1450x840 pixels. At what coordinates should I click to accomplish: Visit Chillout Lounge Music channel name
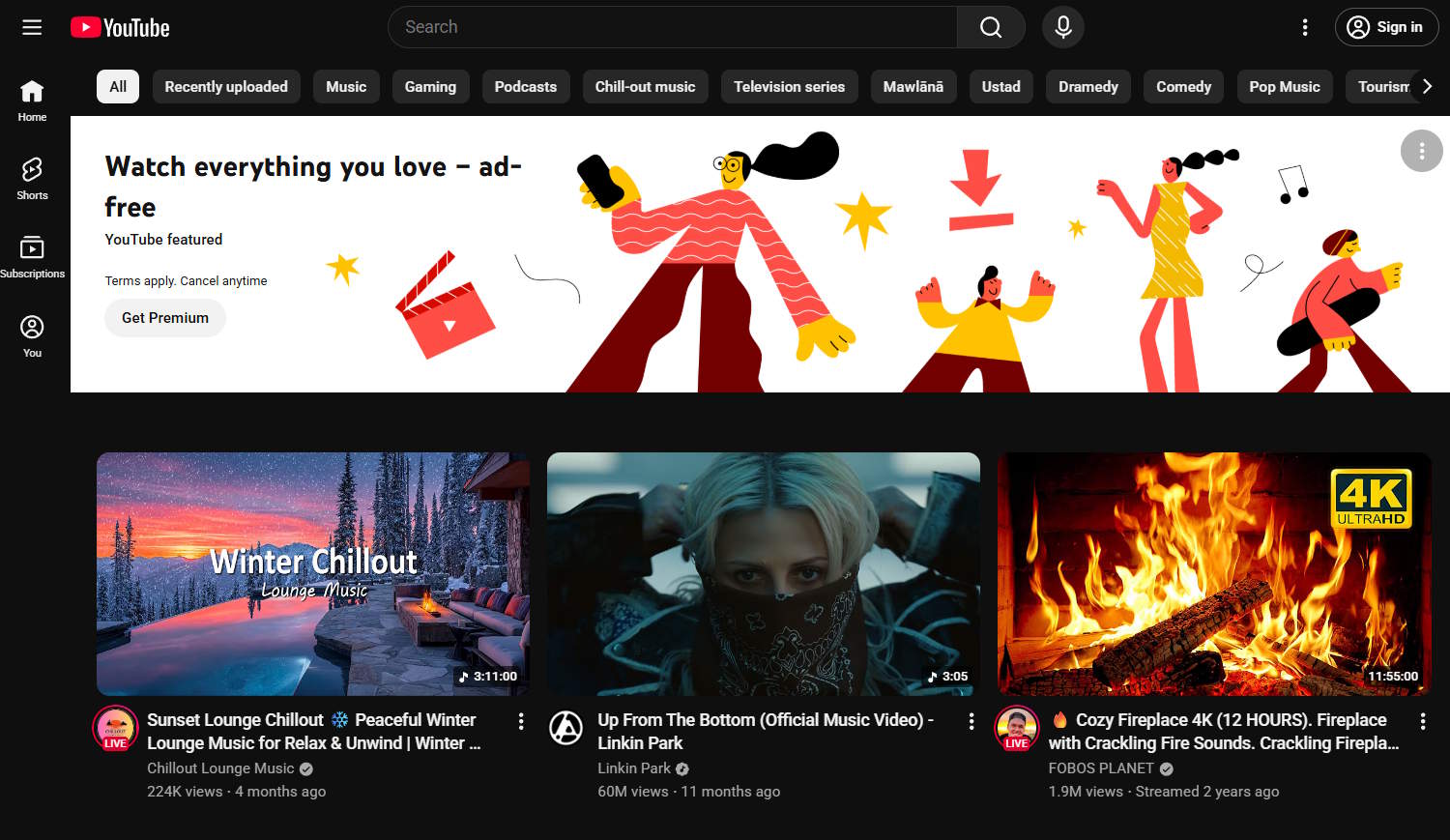point(220,768)
